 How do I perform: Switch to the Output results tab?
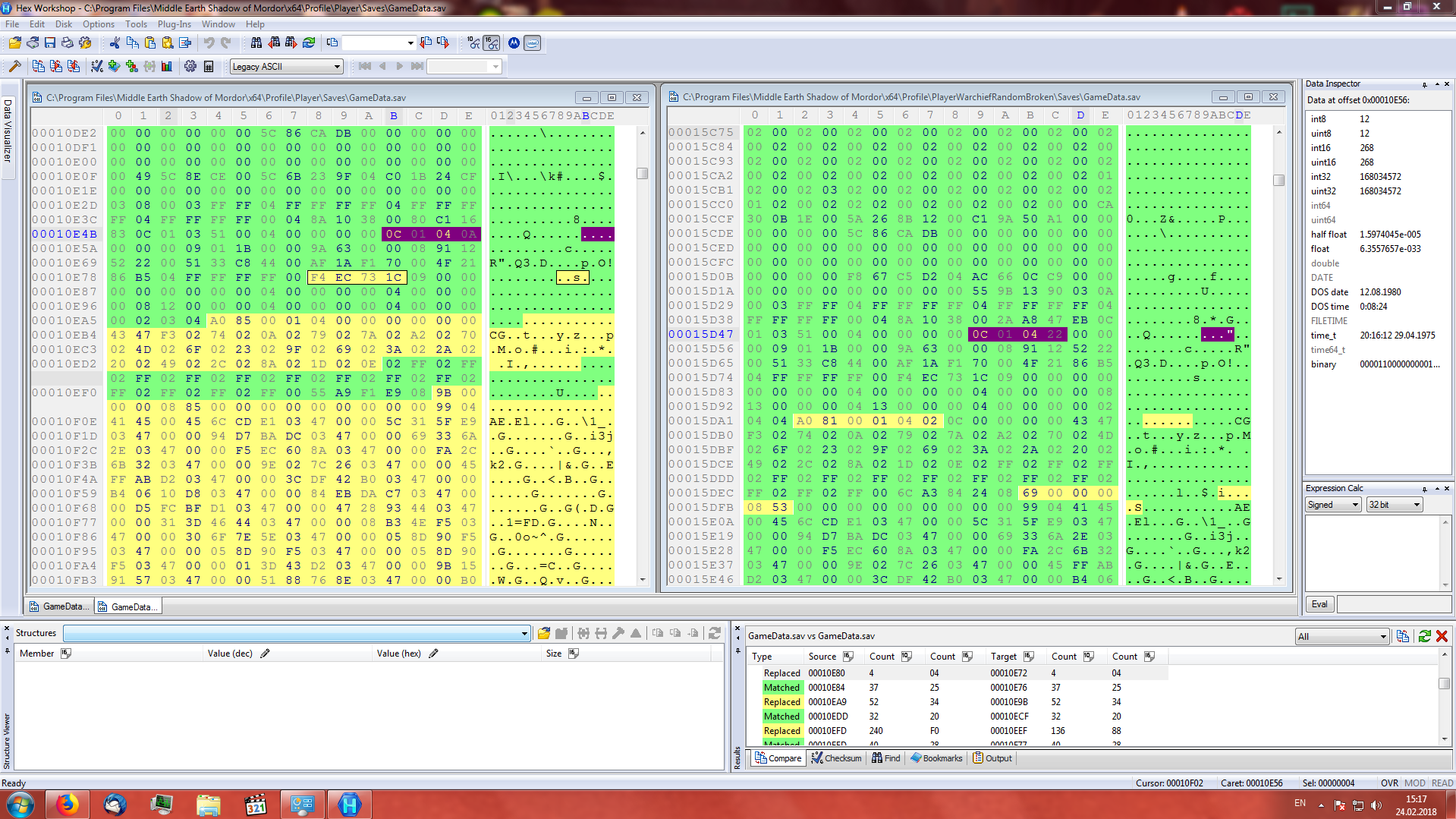(x=992, y=758)
